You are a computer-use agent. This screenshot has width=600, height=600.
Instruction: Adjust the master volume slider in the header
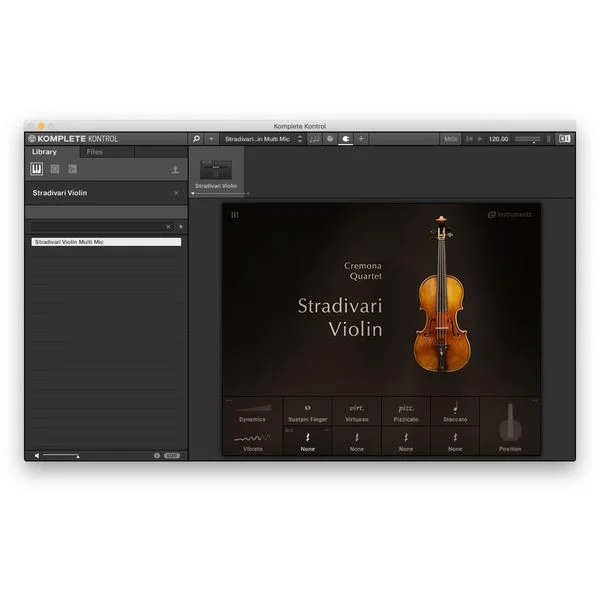528,139
